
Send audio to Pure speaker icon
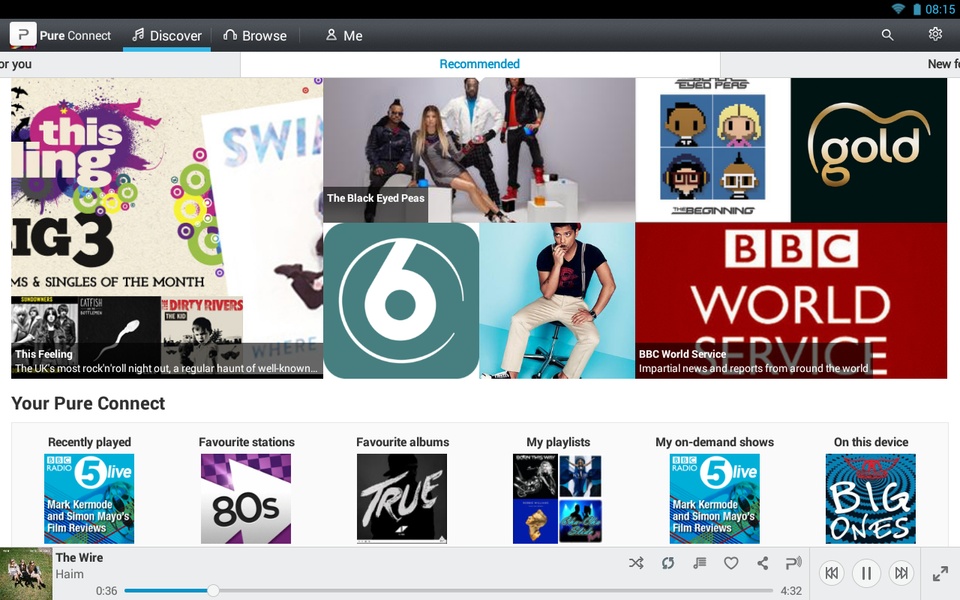(x=793, y=563)
